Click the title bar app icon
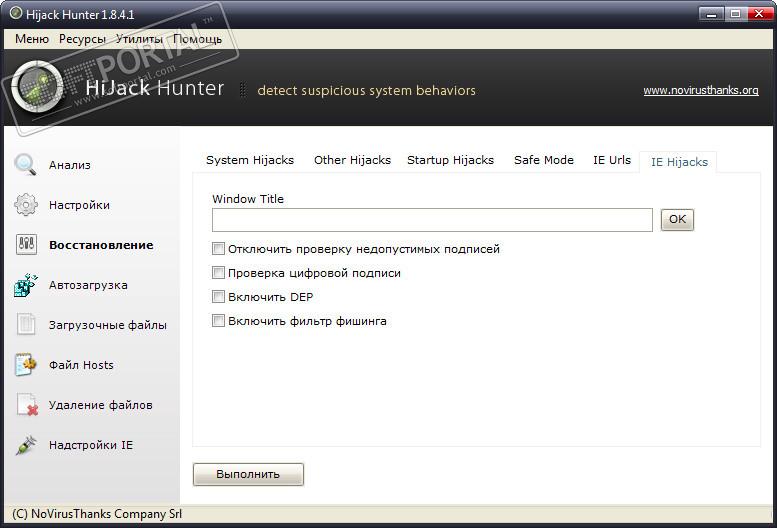The width and height of the screenshot is (777, 528). pyautogui.click(x=16, y=13)
